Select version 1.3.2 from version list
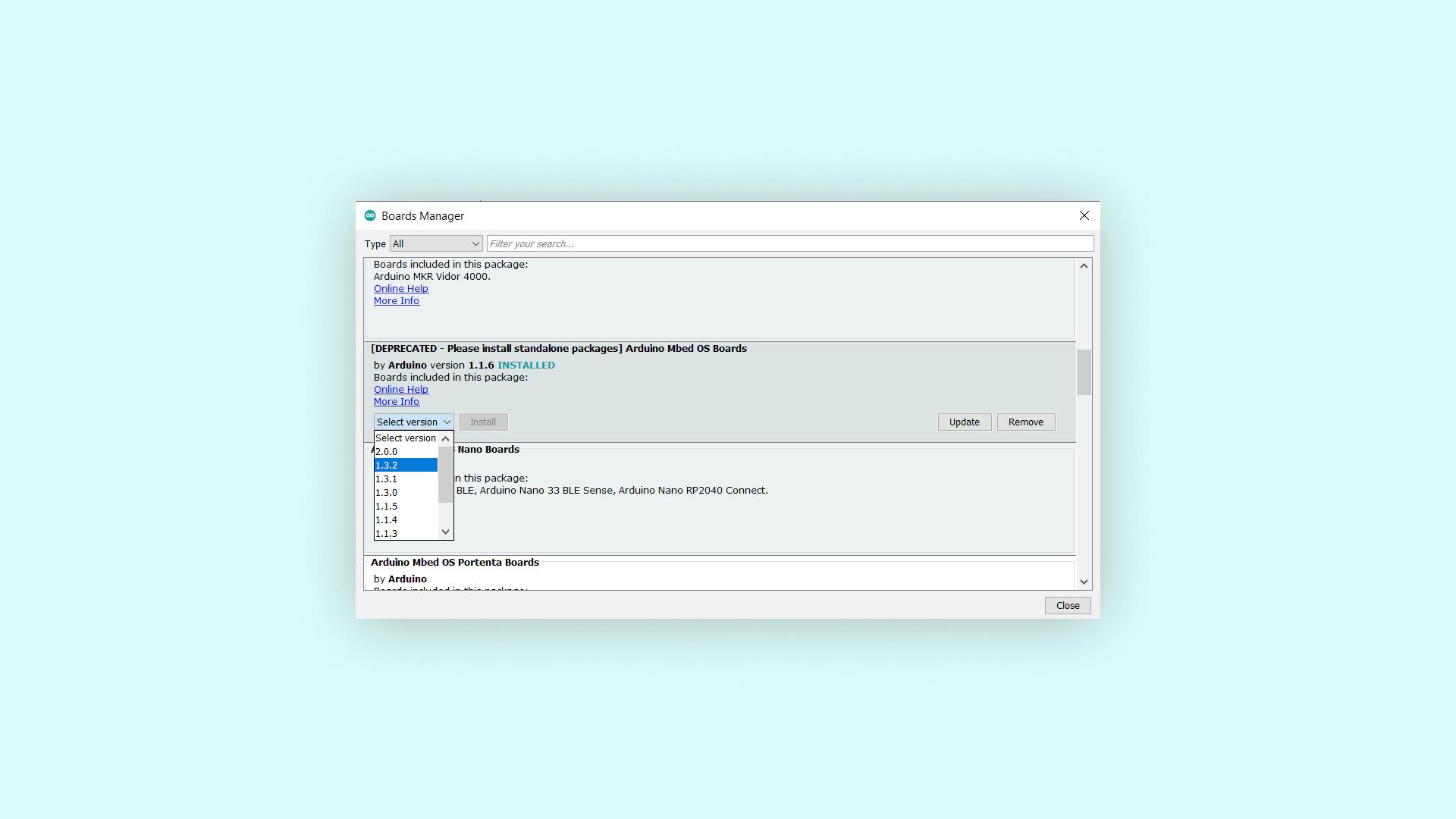The height and width of the screenshot is (819, 1456). point(405,465)
